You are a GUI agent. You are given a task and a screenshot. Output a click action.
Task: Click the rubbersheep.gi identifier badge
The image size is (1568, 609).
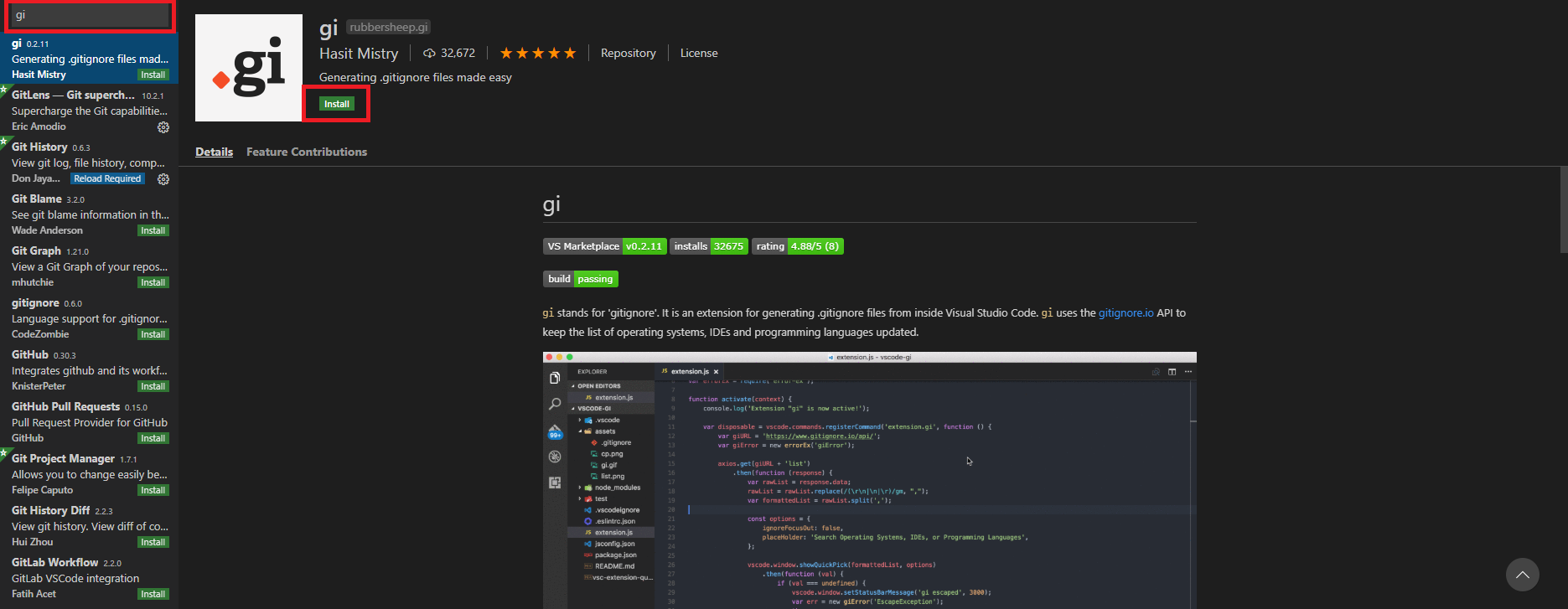[389, 28]
